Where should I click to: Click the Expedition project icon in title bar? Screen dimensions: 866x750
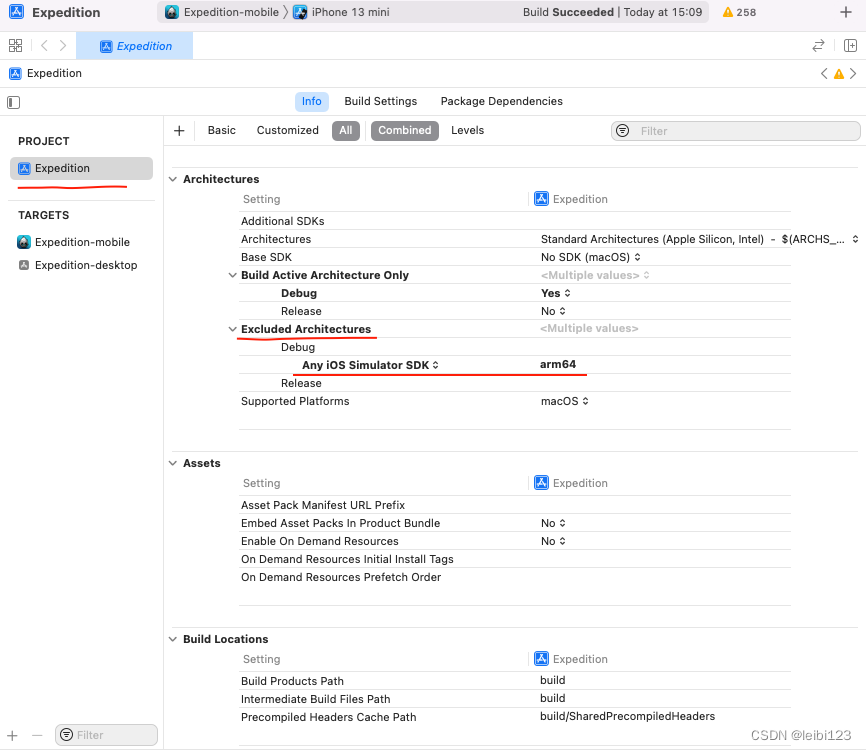tap(17, 12)
